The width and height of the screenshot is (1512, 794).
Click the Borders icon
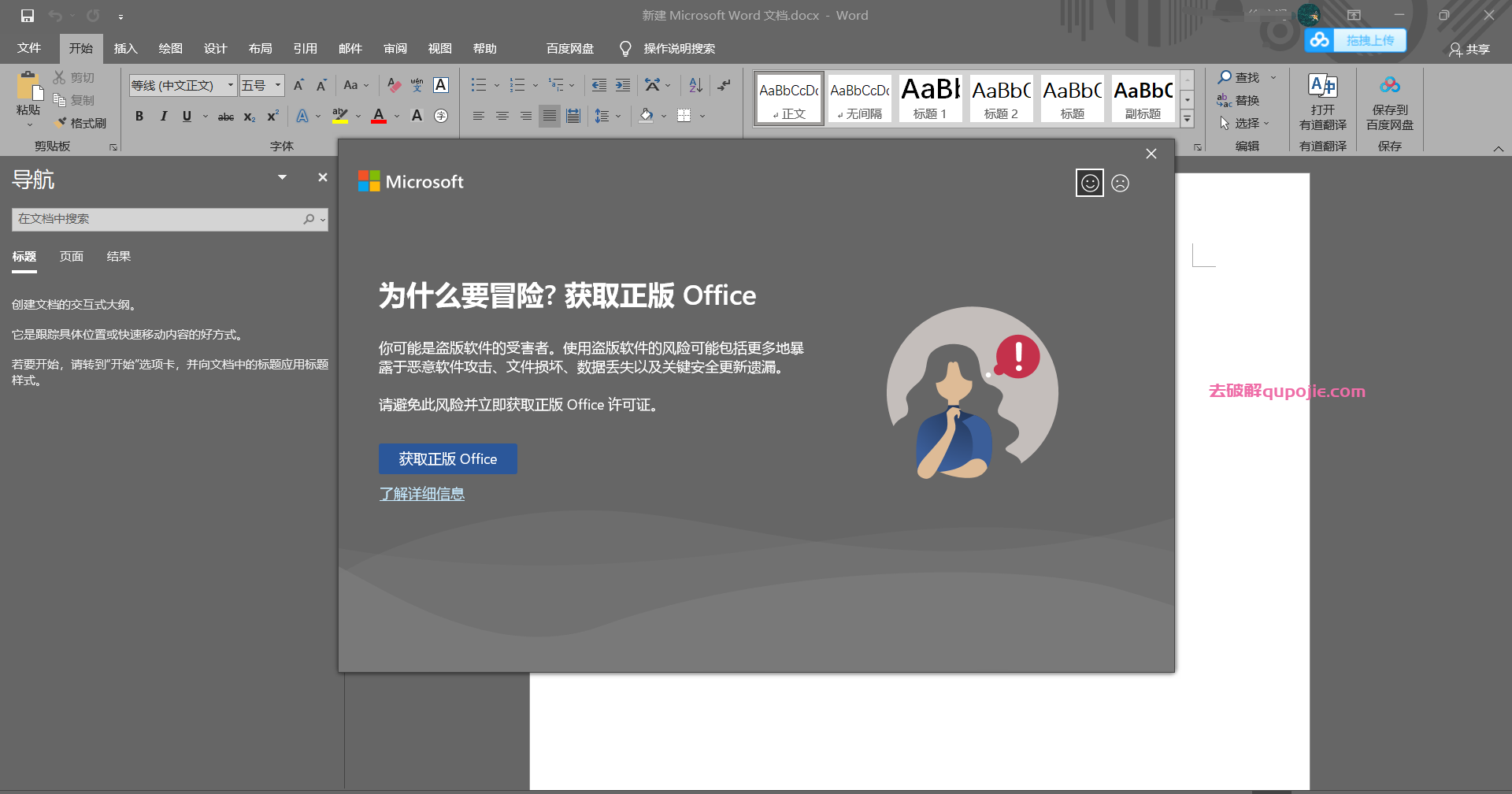[684, 116]
